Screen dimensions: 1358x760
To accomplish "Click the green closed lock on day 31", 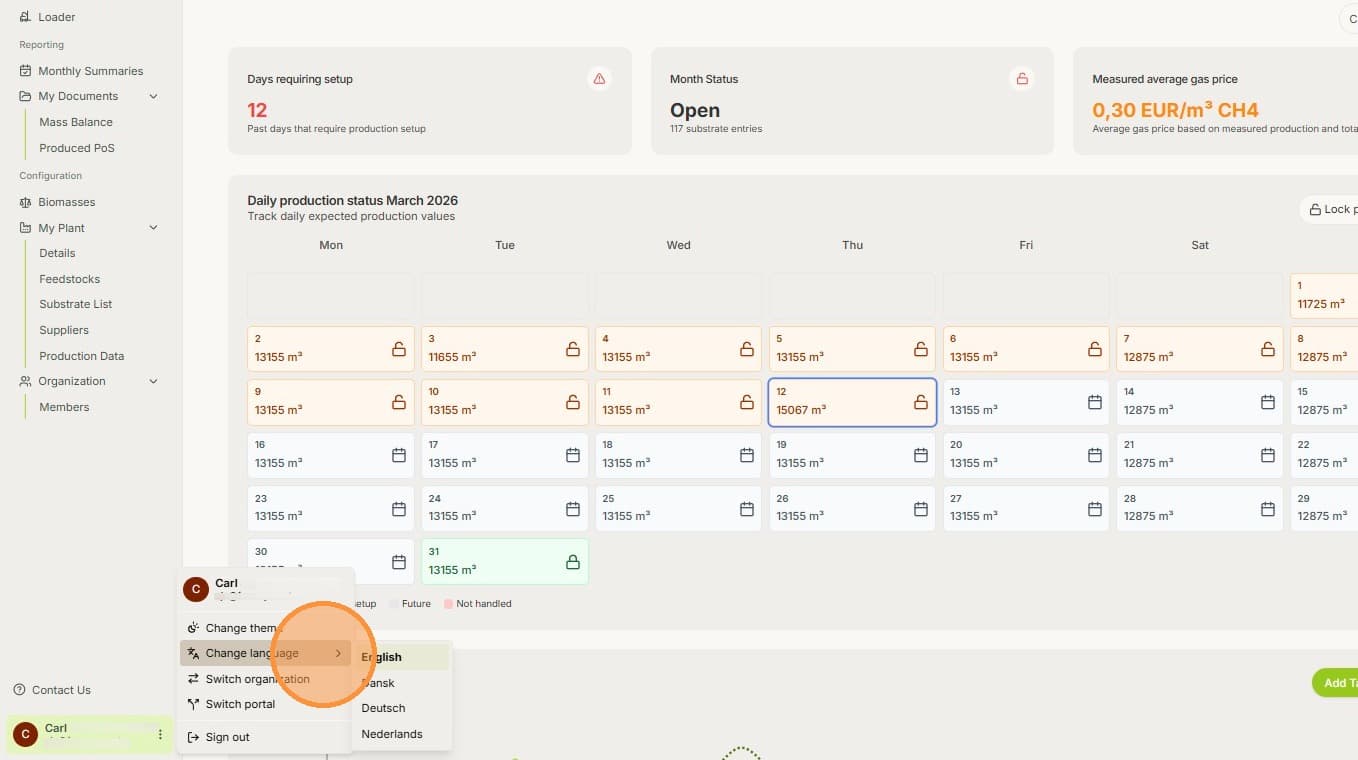I will pos(573,562).
